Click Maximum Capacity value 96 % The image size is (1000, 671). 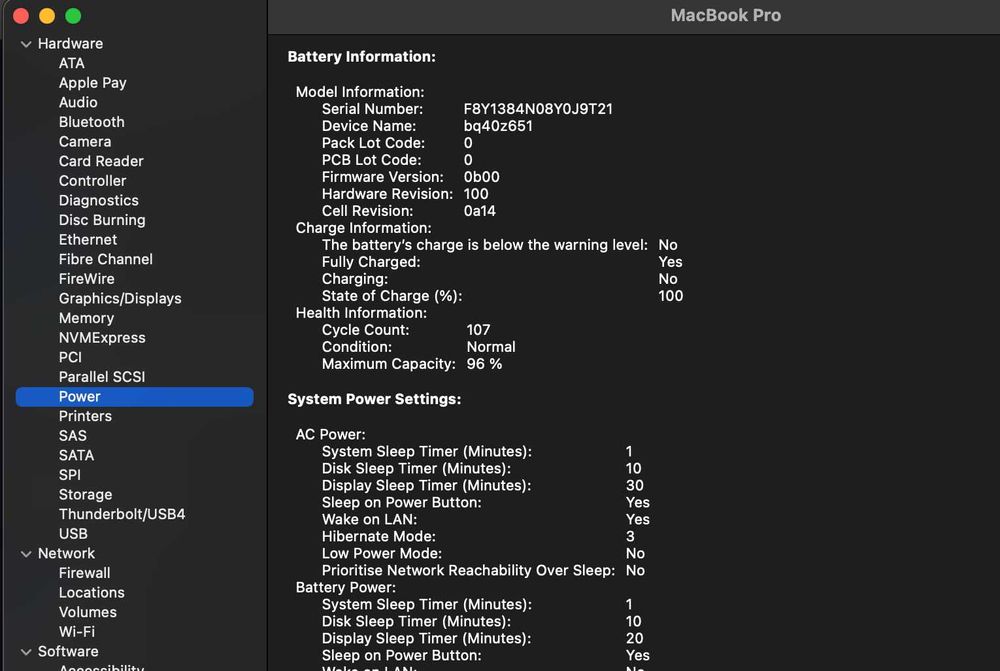pos(484,364)
